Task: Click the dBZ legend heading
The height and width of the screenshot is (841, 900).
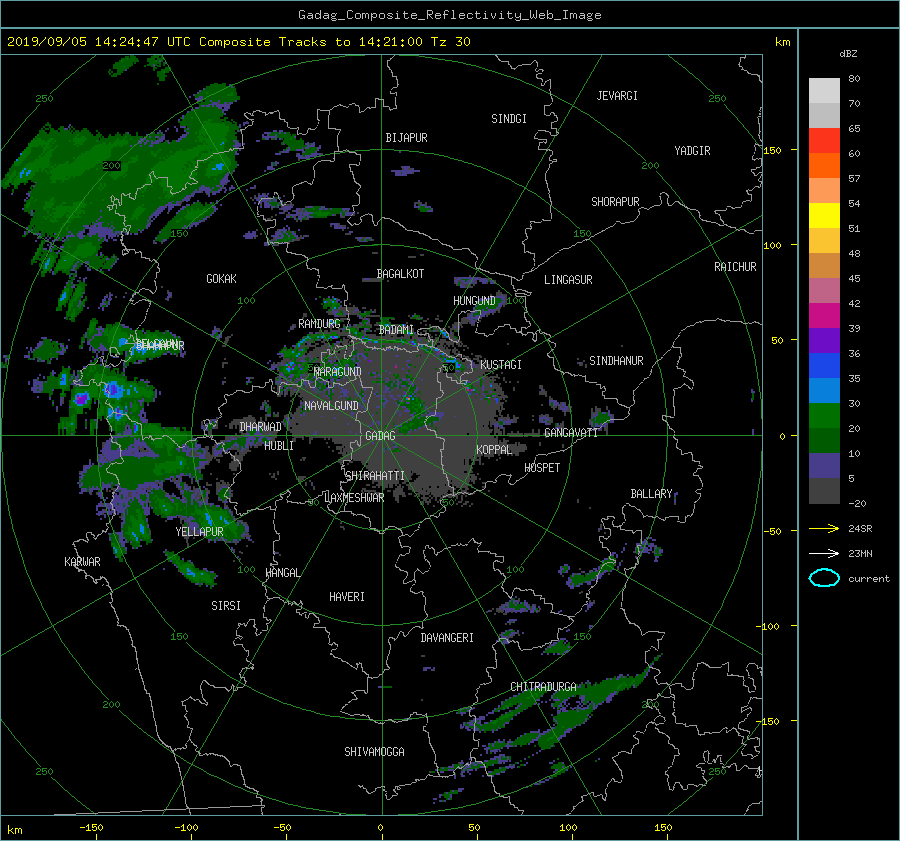Action: coord(848,54)
